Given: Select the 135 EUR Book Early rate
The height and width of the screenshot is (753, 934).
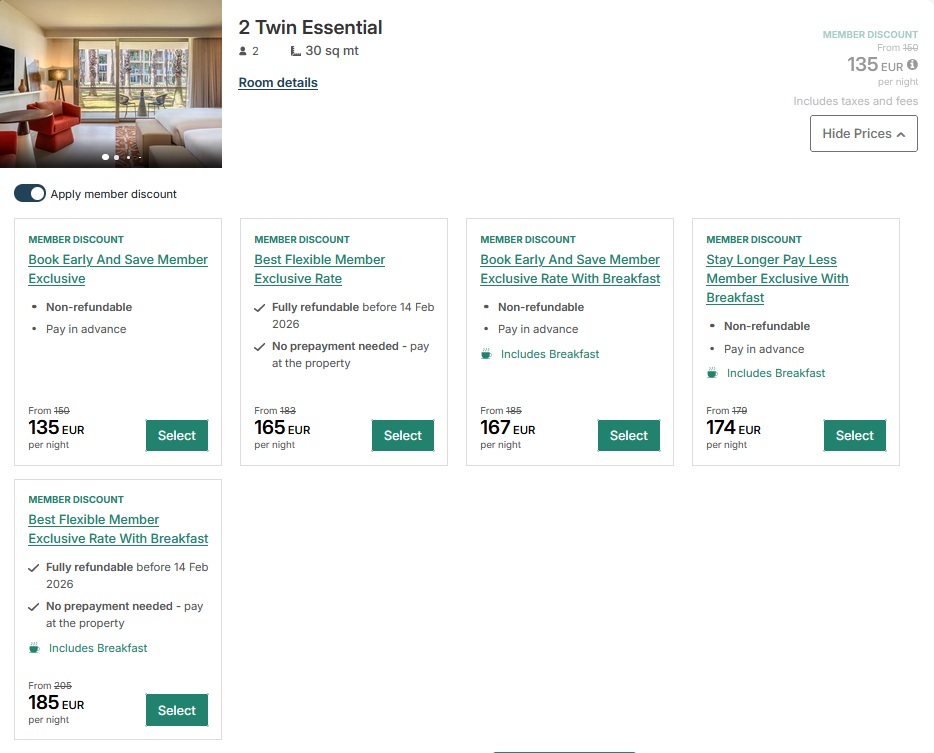Looking at the screenshot, I should coord(176,435).
